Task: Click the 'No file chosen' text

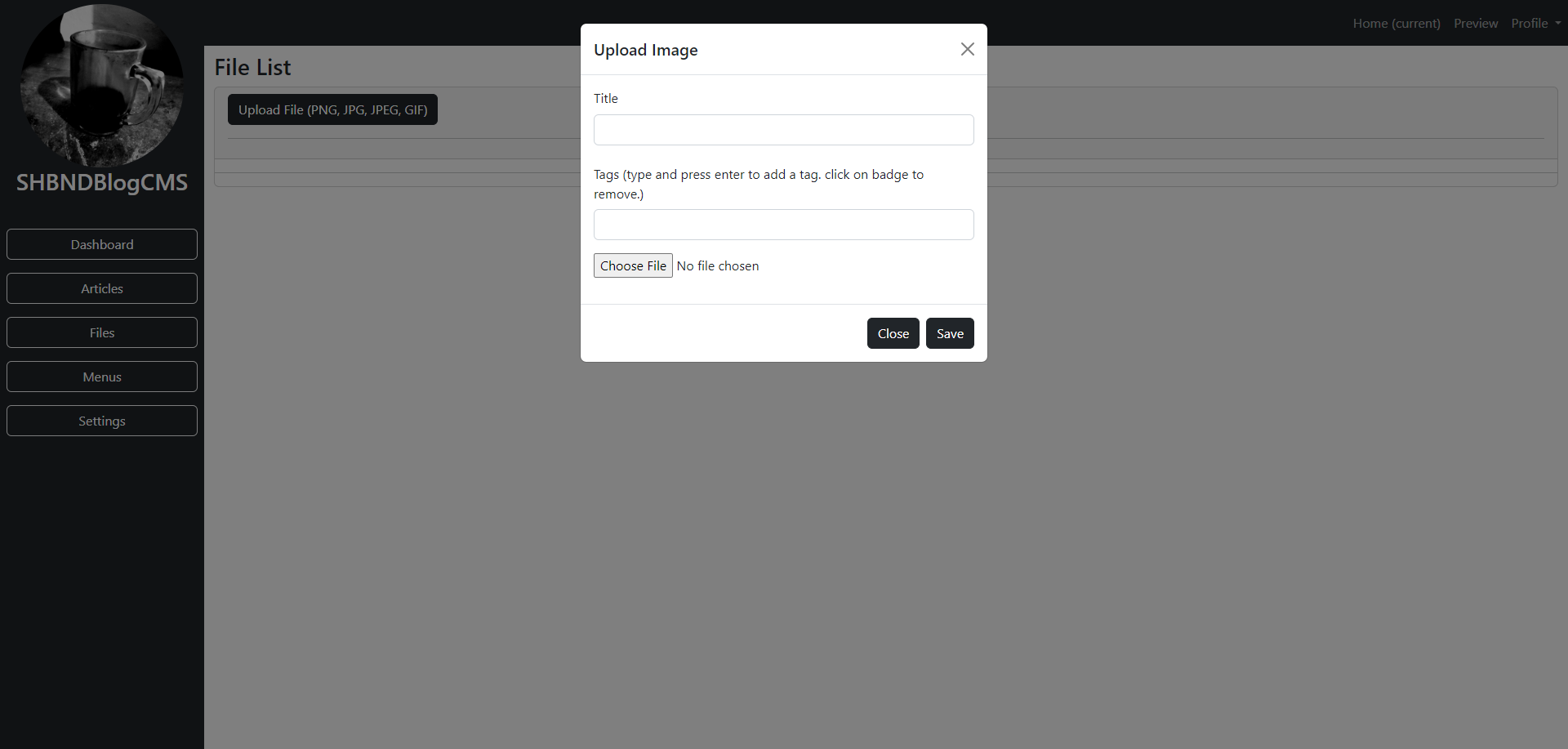Action: tap(718, 265)
